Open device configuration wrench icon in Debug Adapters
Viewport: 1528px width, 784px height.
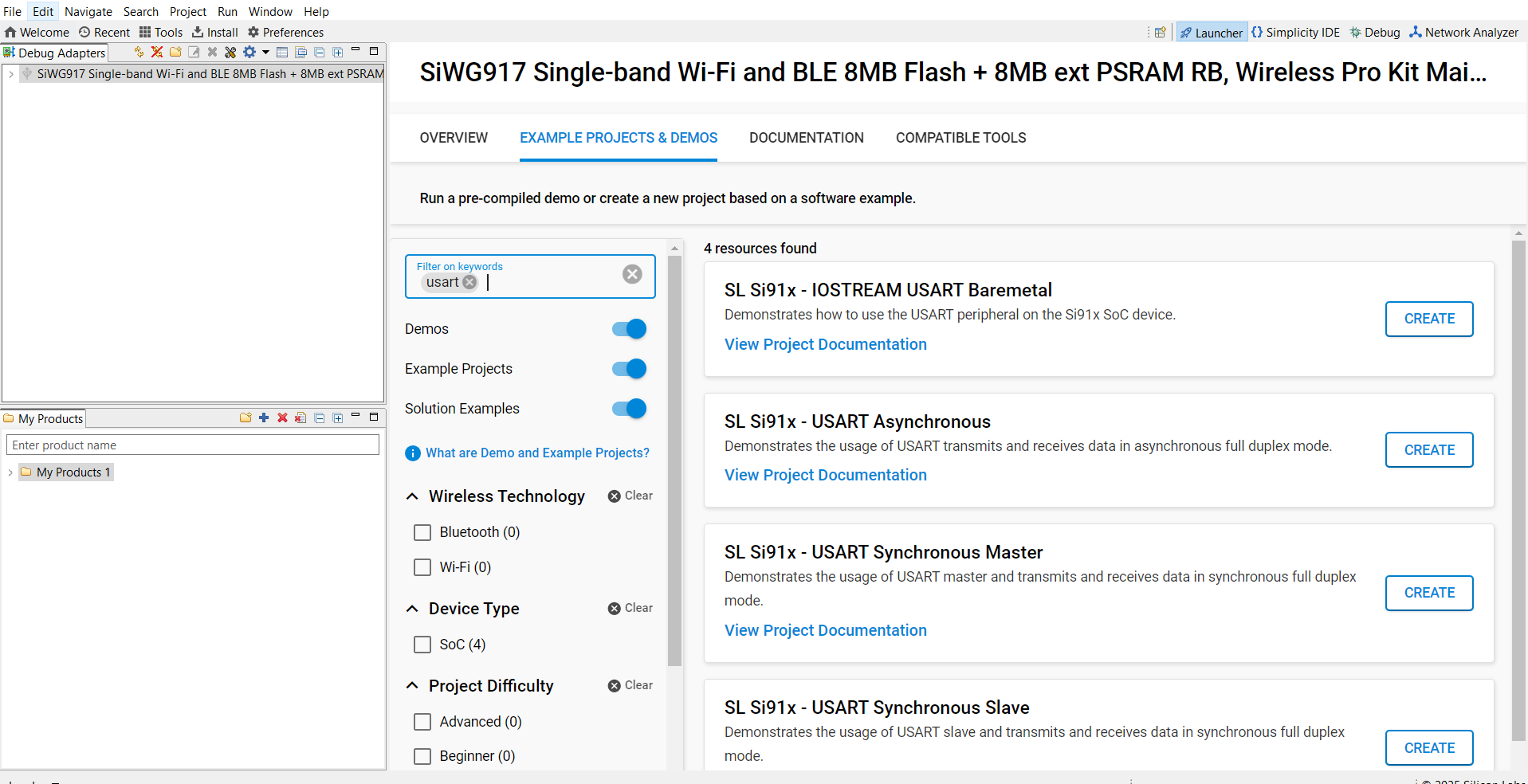pos(230,52)
